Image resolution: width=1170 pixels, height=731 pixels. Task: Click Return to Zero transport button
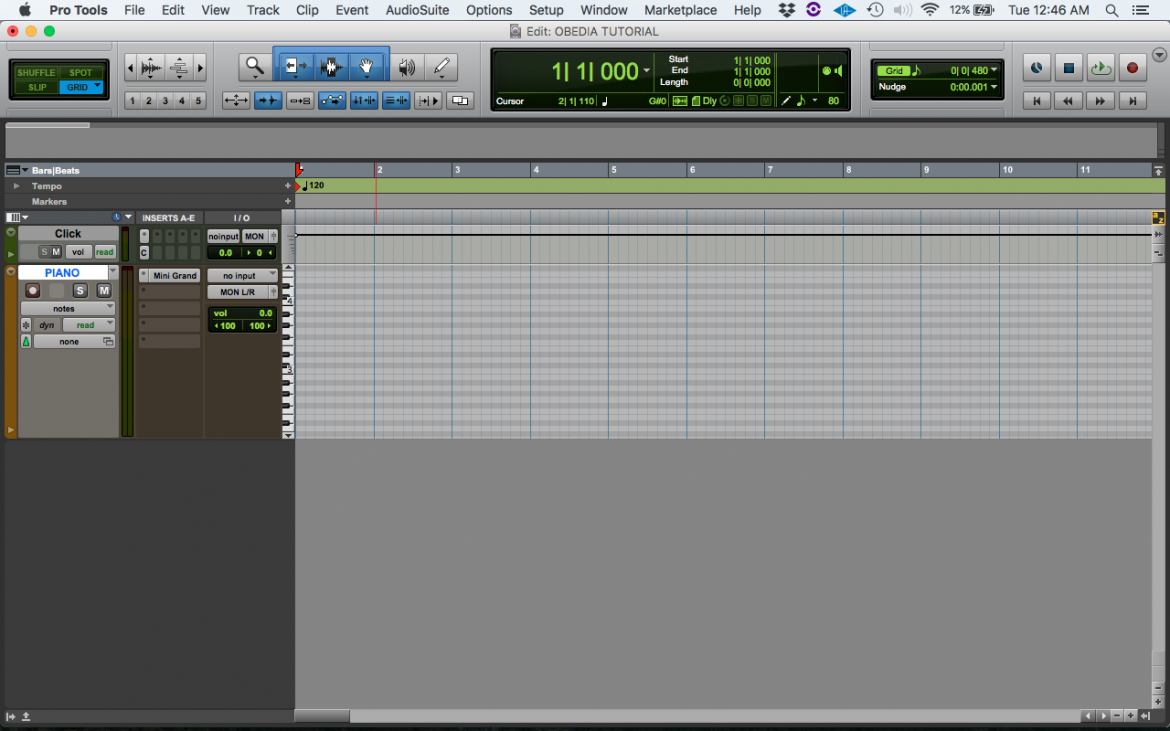click(1036, 100)
